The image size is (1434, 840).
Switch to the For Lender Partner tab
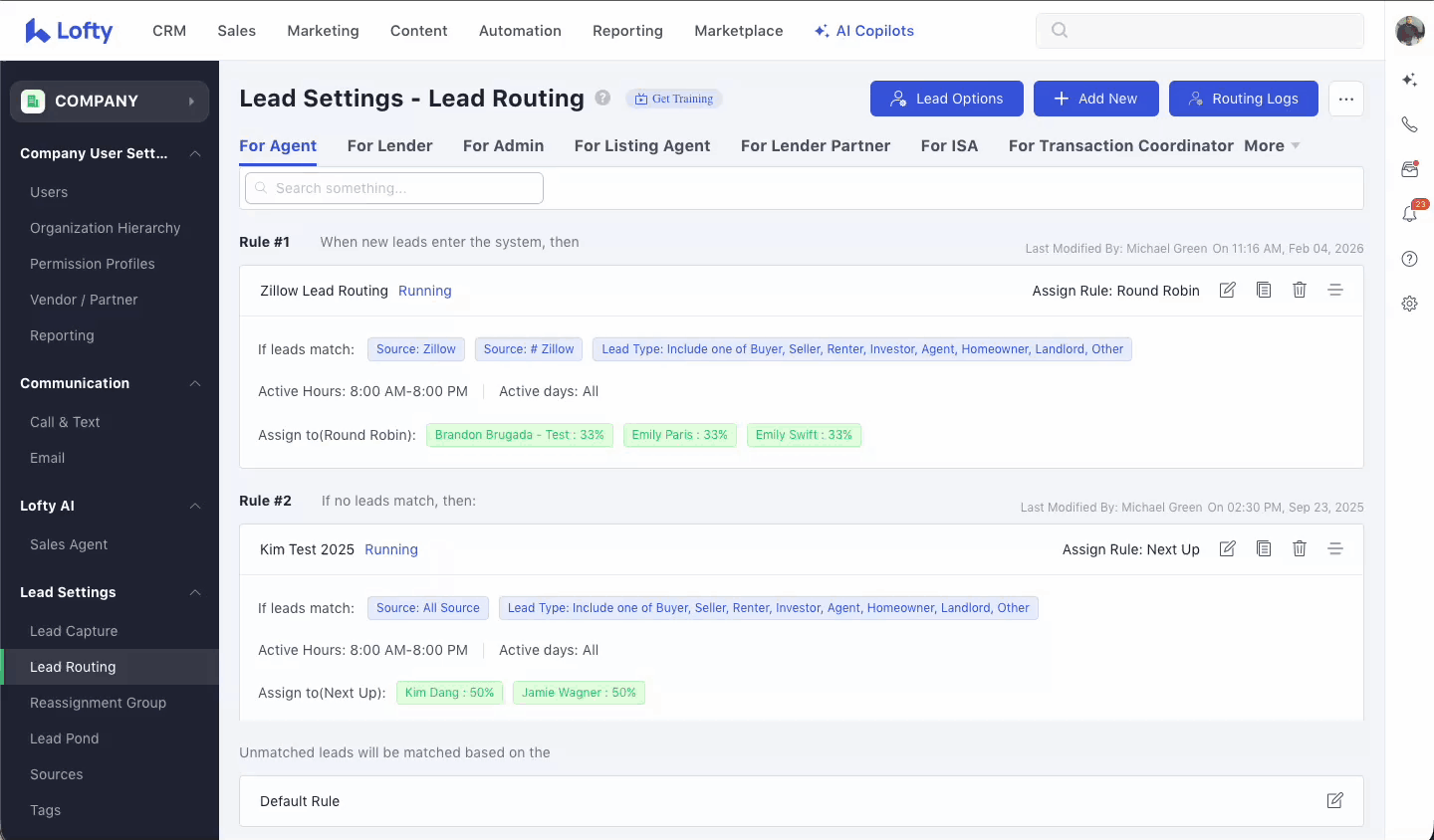816,145
